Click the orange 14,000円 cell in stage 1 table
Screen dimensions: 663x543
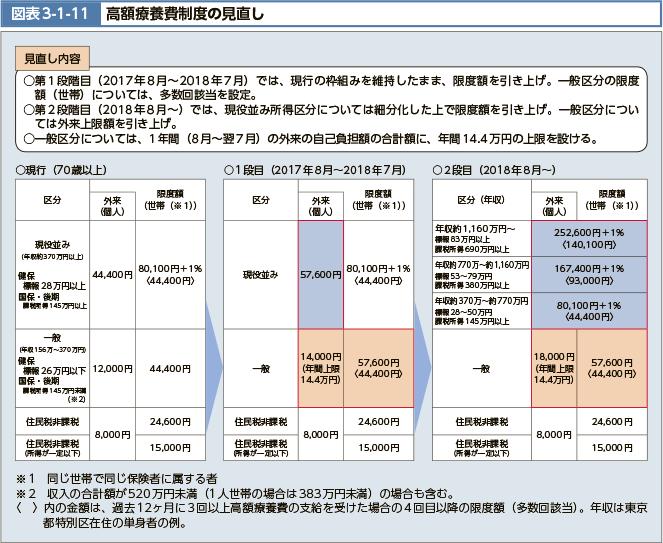320,368
